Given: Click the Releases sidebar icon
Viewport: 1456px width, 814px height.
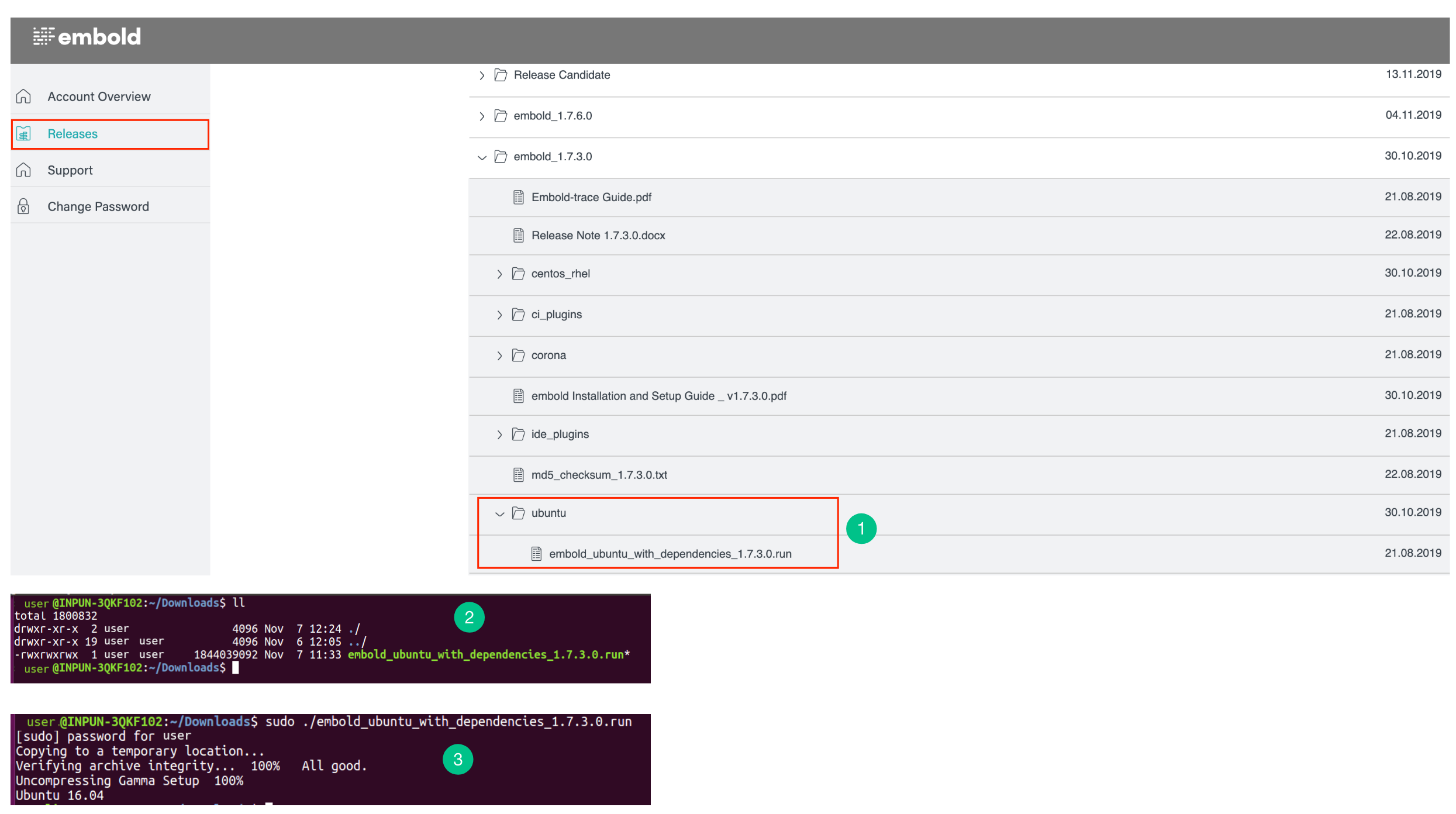Looking at the screenshot, I should pyautogui.click(x=23, y=134).
